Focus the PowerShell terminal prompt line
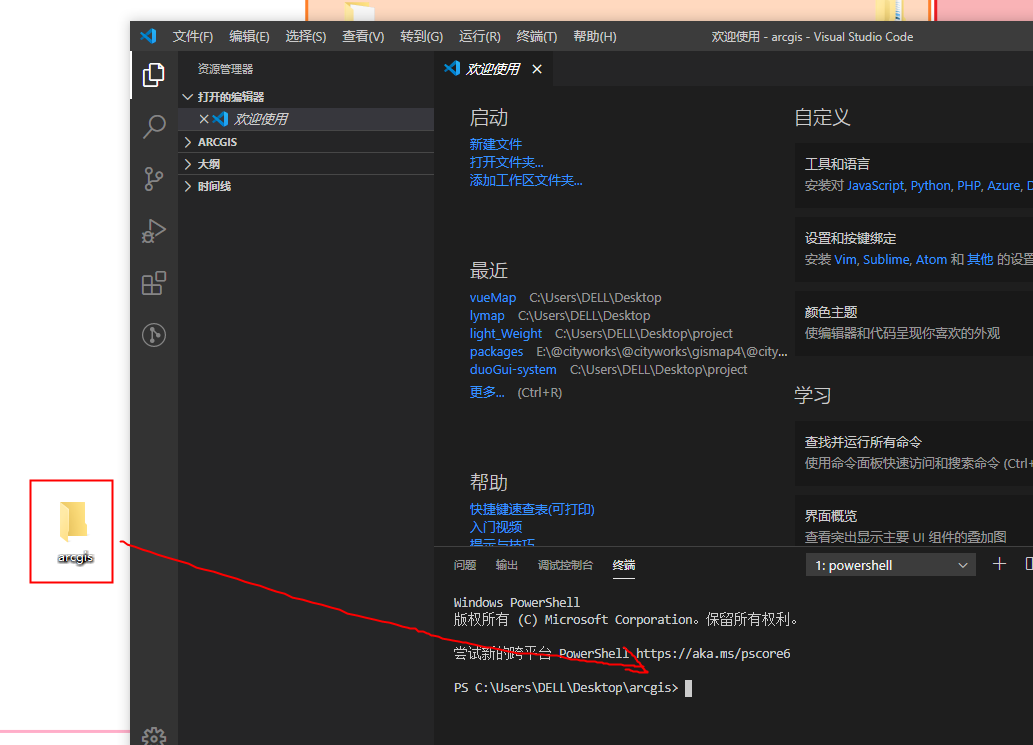The width and height of the screenshot is (1033, 745). 573,688
